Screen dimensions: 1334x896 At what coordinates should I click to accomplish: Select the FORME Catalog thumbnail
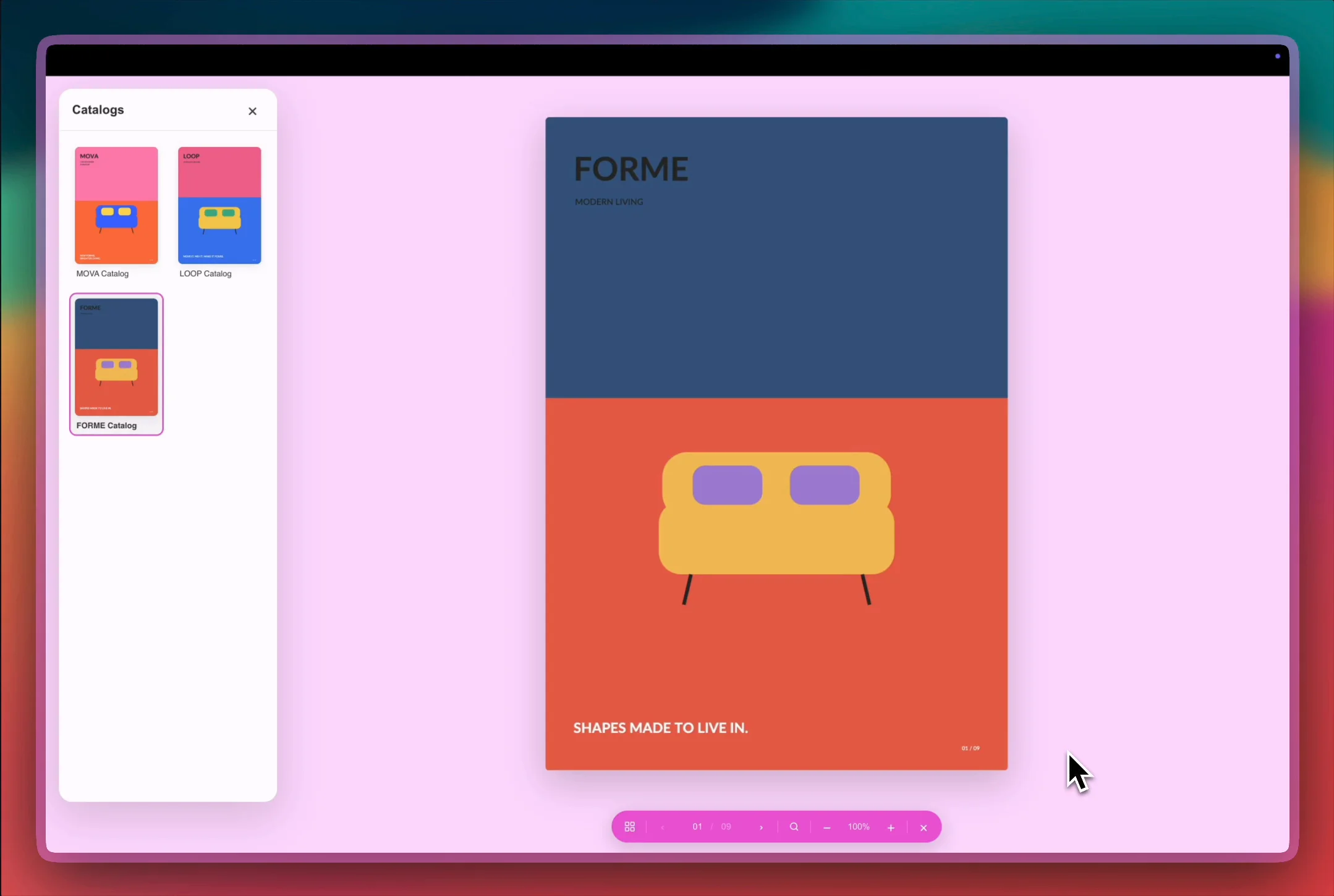116,357
